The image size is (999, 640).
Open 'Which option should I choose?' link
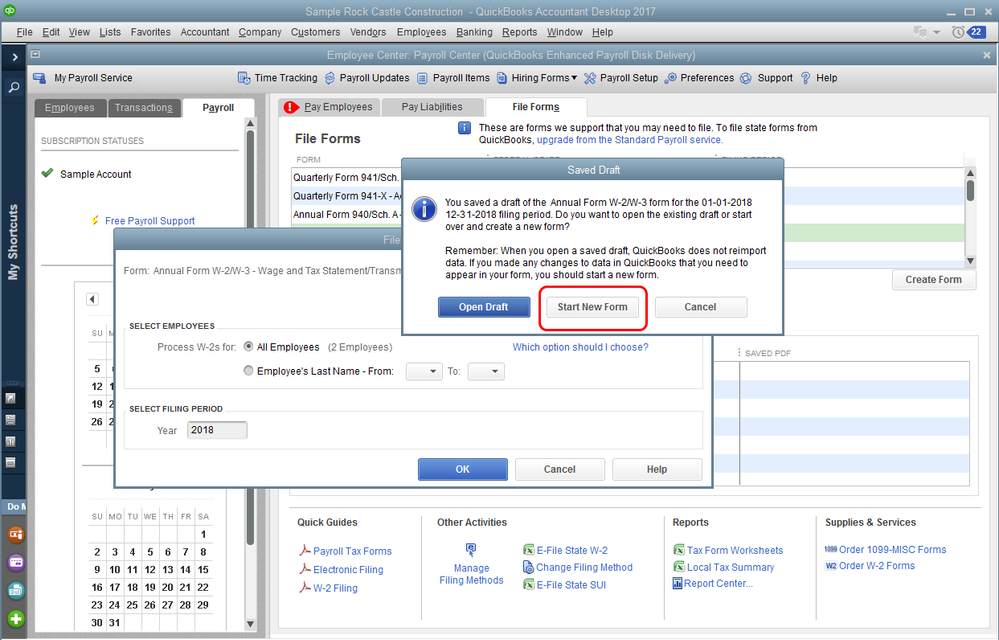580,347
